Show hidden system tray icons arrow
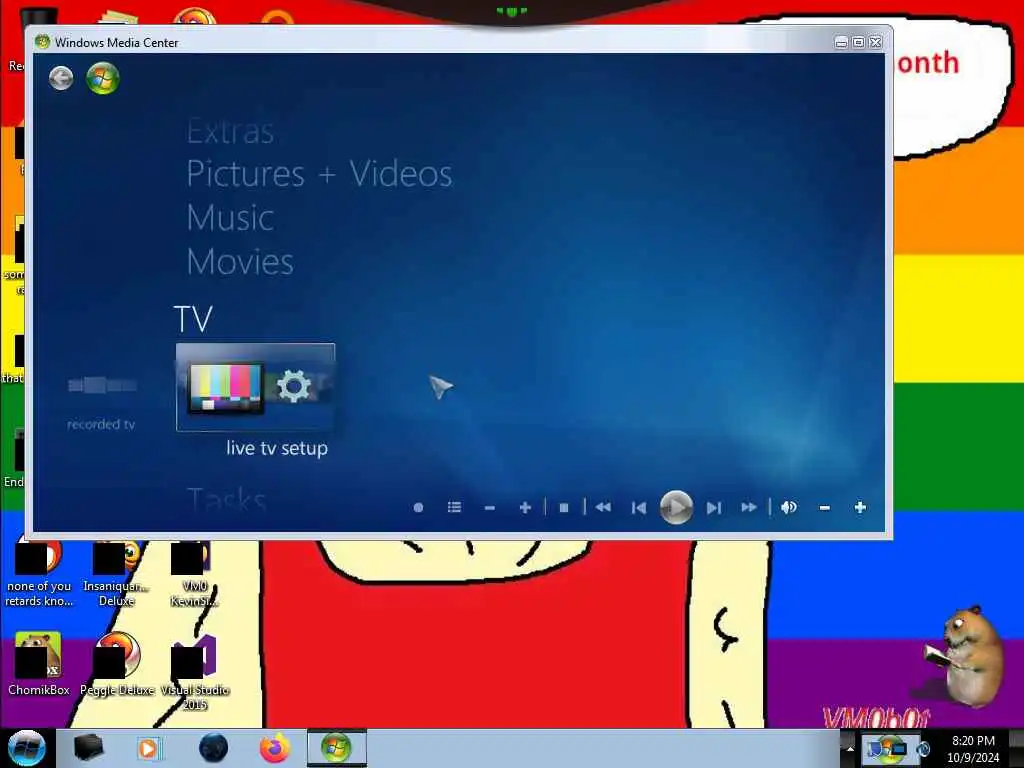 click(x=850, y=748)
